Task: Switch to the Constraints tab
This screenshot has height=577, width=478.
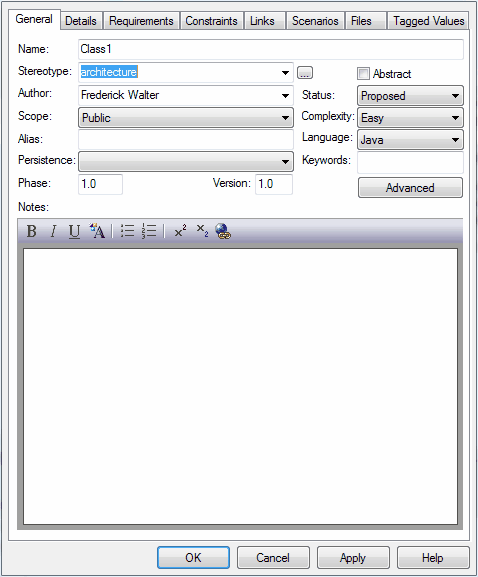Action: [x=212, y=21]
